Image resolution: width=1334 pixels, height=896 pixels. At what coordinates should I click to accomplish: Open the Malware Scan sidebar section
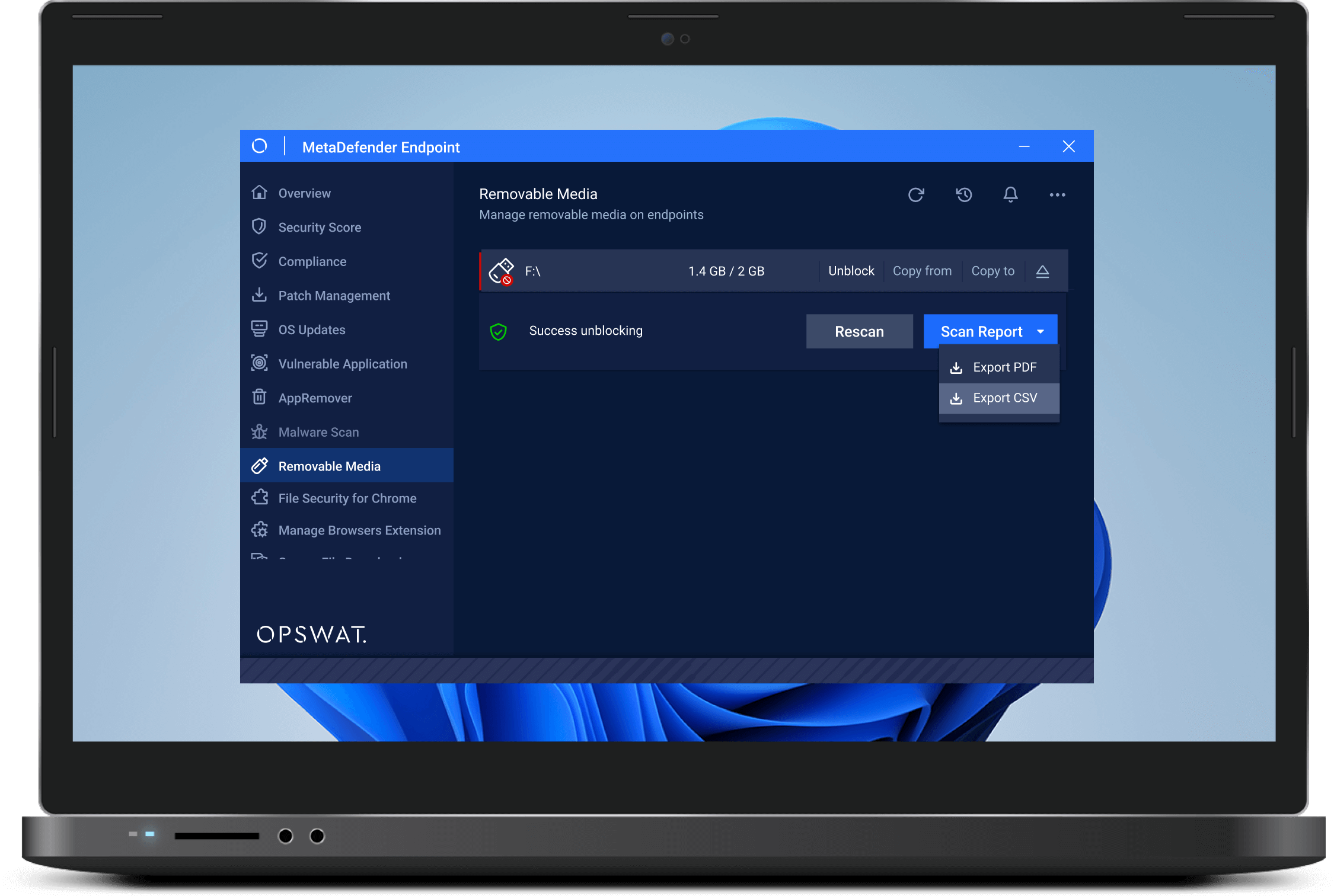[x=318, y=432]
